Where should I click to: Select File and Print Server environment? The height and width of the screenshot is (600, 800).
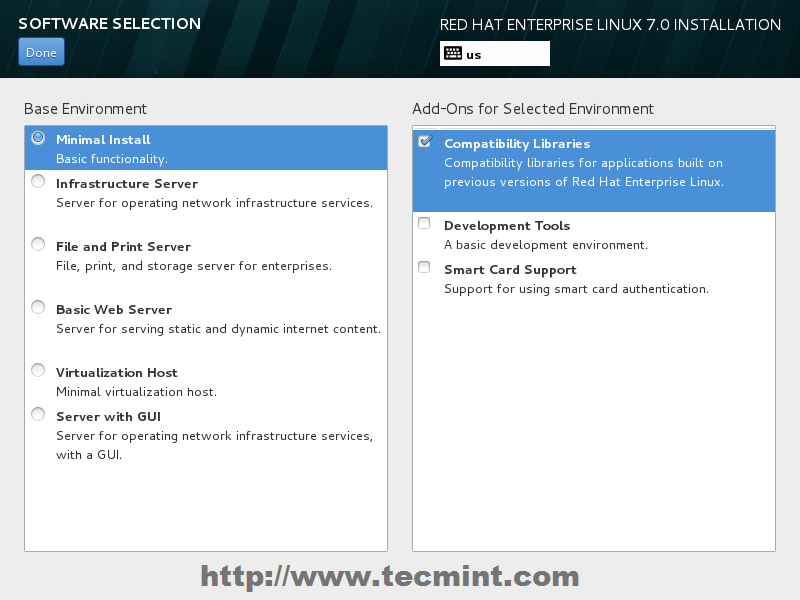point(37,243)
